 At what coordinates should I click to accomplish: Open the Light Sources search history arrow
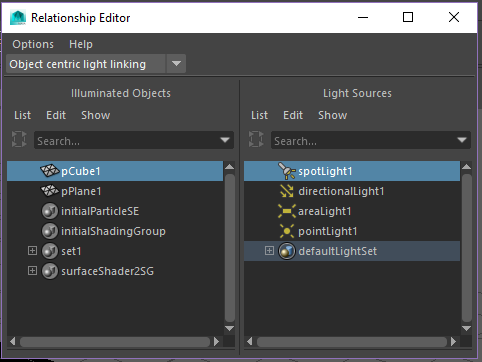point(462,140)
